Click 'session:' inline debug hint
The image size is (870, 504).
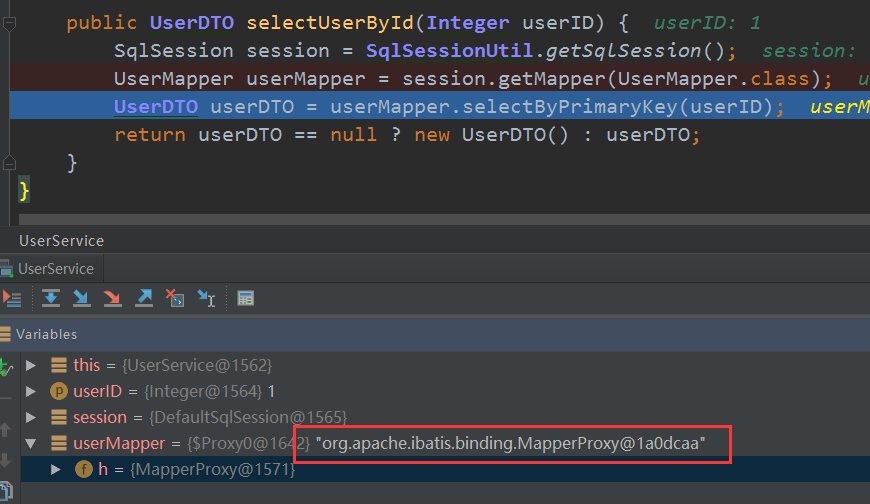pyautogui.click(x=809, y=51)
